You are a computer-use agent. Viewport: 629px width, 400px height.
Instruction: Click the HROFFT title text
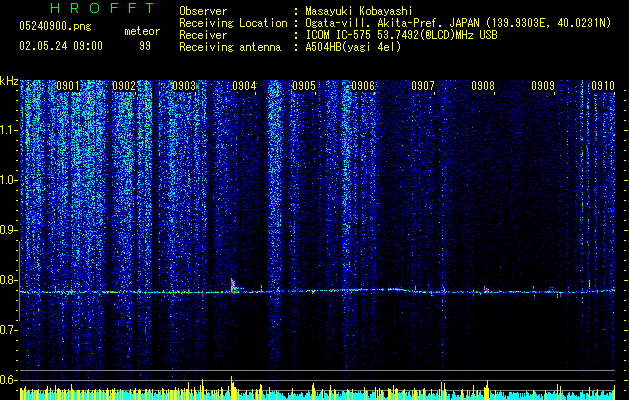tap(103, 8)
